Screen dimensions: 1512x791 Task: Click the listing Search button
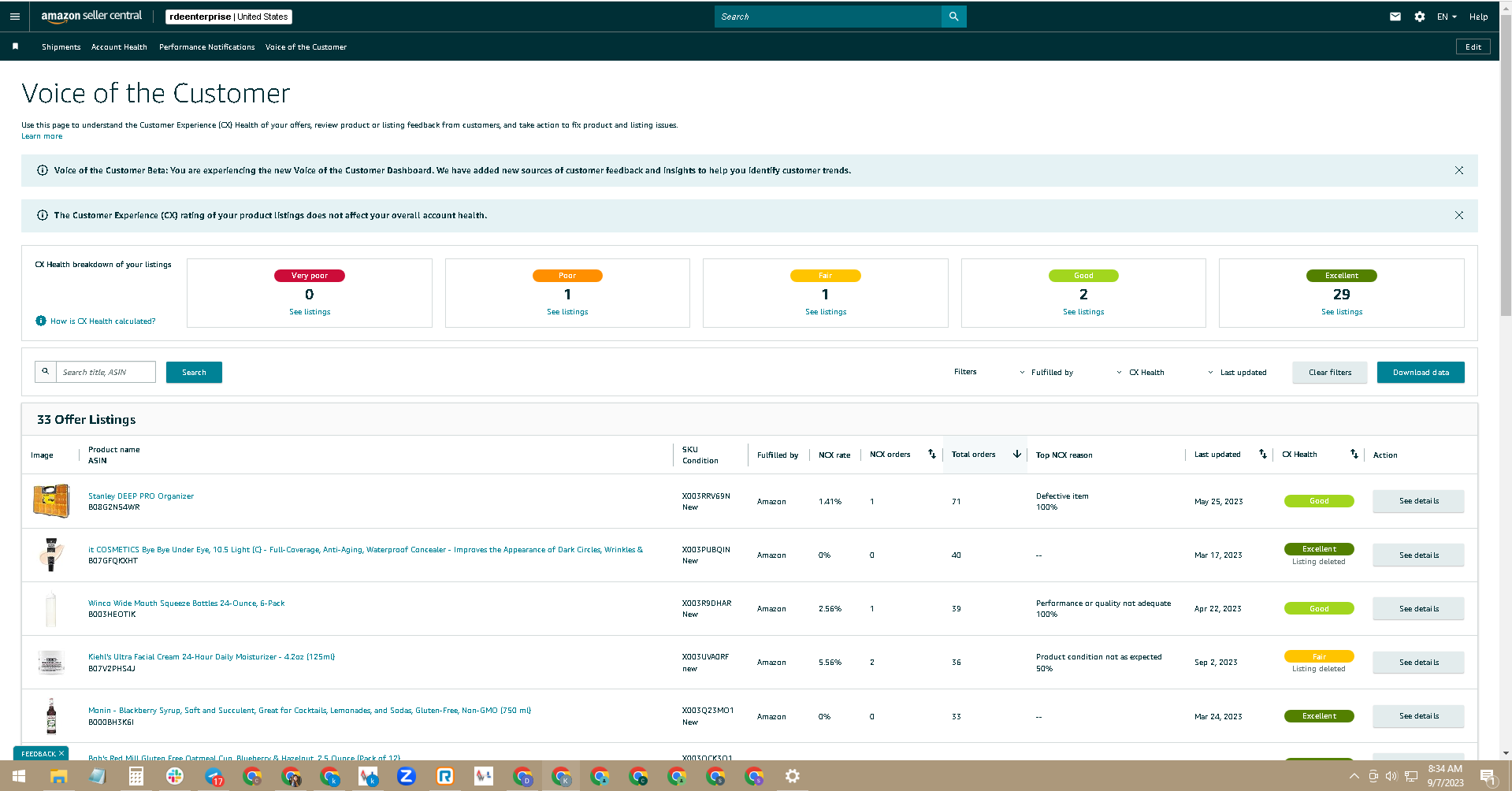pyautogui.click(x=194, y=372)
